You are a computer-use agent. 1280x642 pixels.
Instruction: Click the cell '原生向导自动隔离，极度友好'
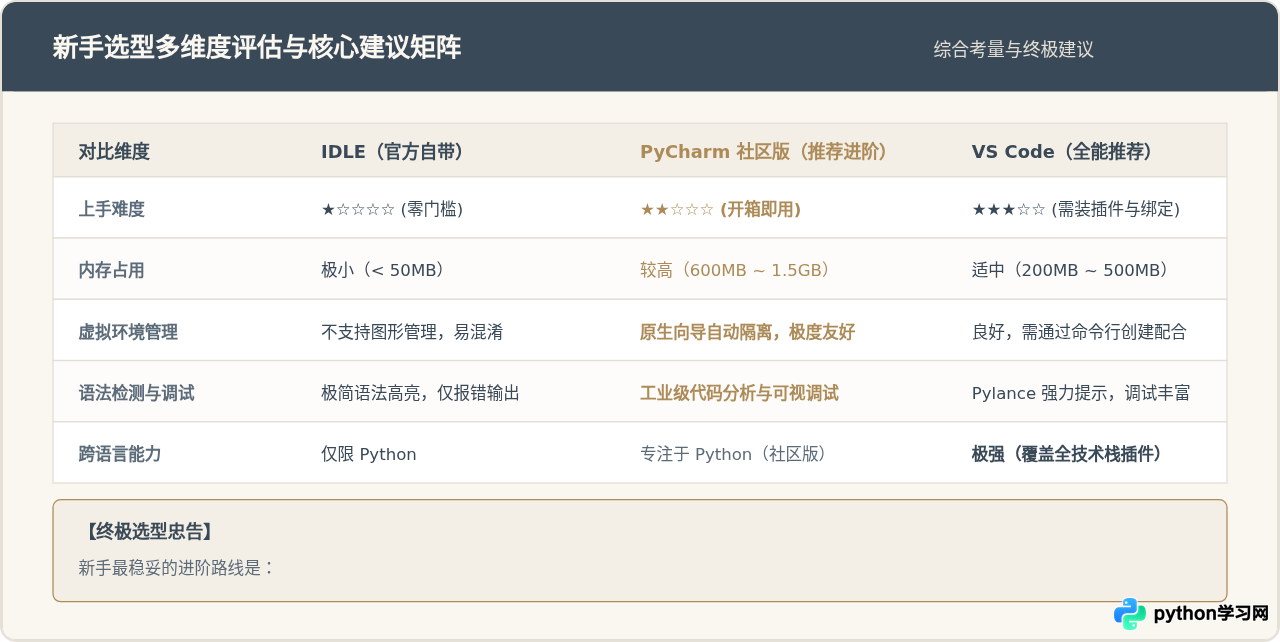tap(748, 332)
